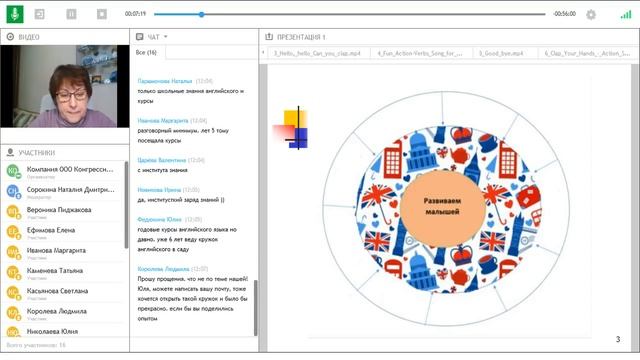Click the exit icon next to microphone

pyautogui.click(x=40, y=14)
